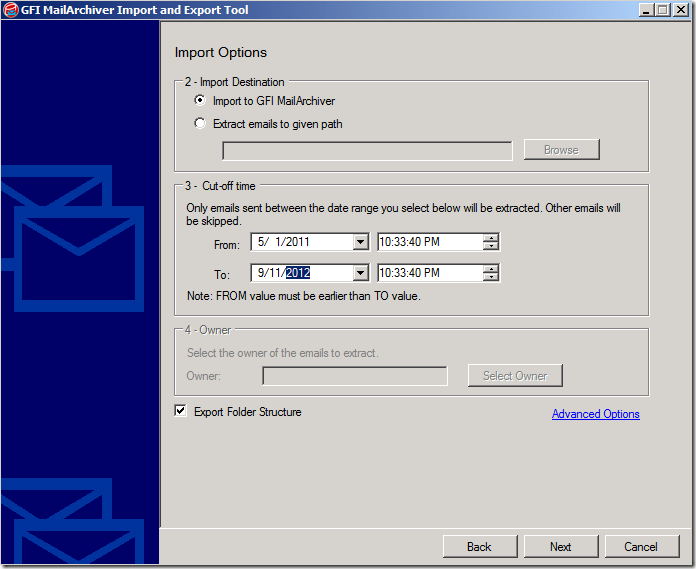Click the Owner text field
Image resolution: width=696 pixels, height=569 pixels.
coord(355,376)
